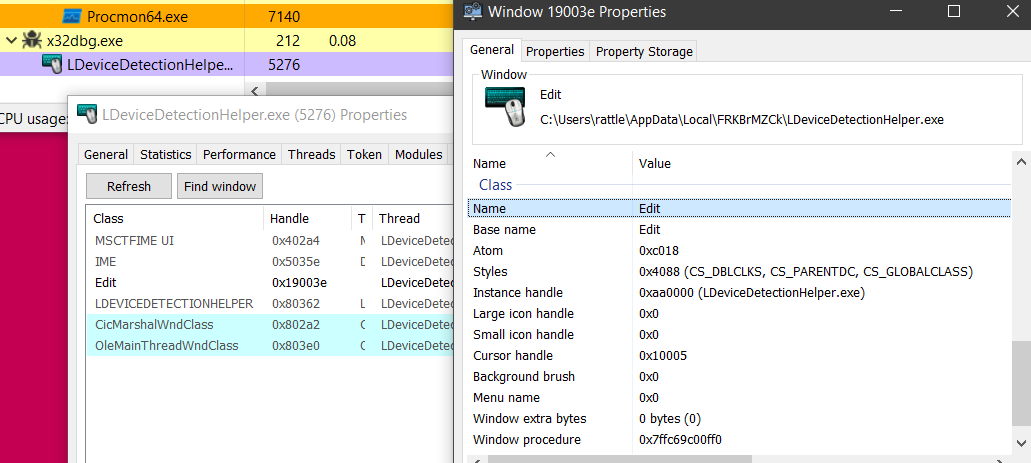The width and height of the screenshot is (1031, 463).
Task: Select the Atom property row
Action: (x=739, y=251)
